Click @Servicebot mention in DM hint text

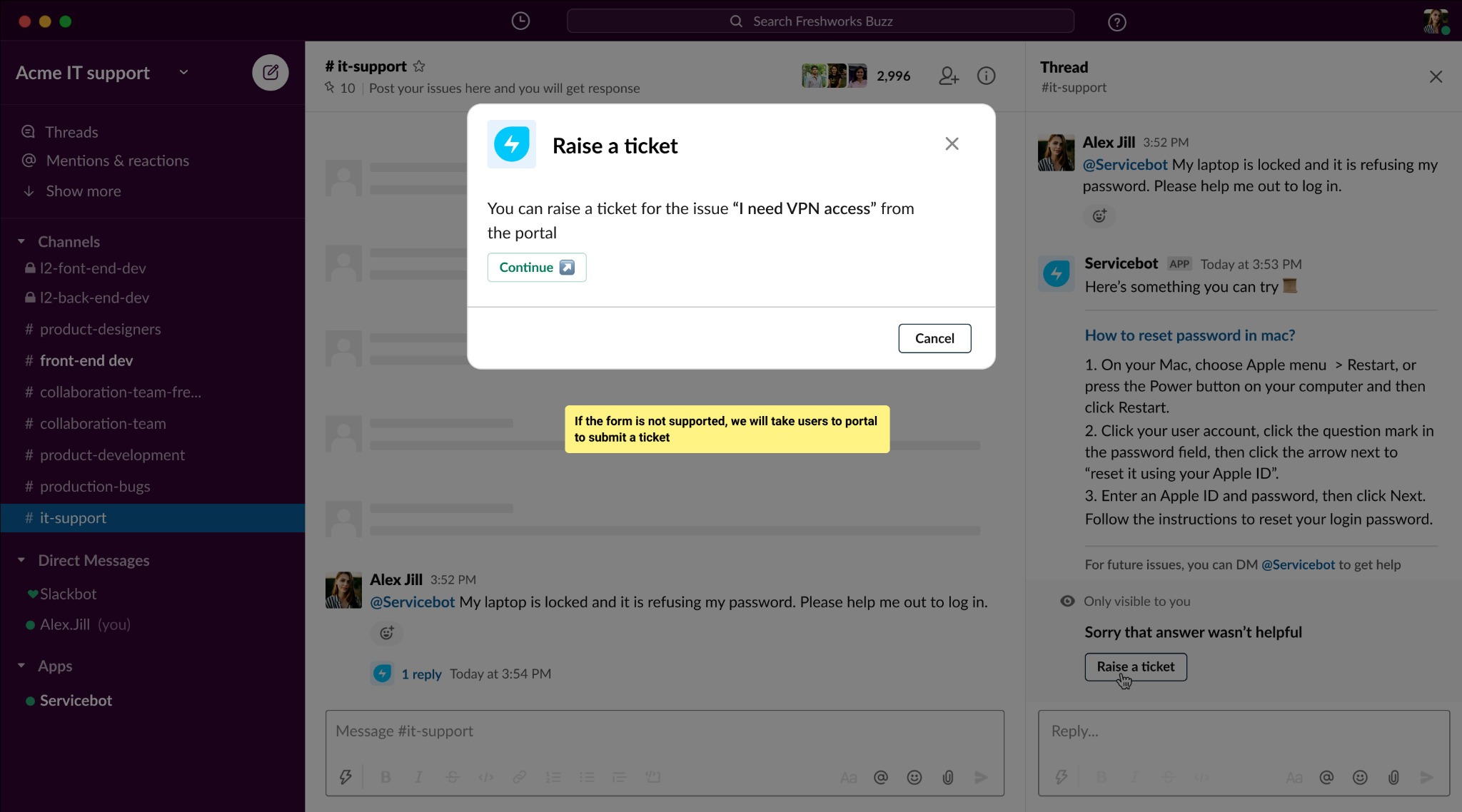(1298, 564)
